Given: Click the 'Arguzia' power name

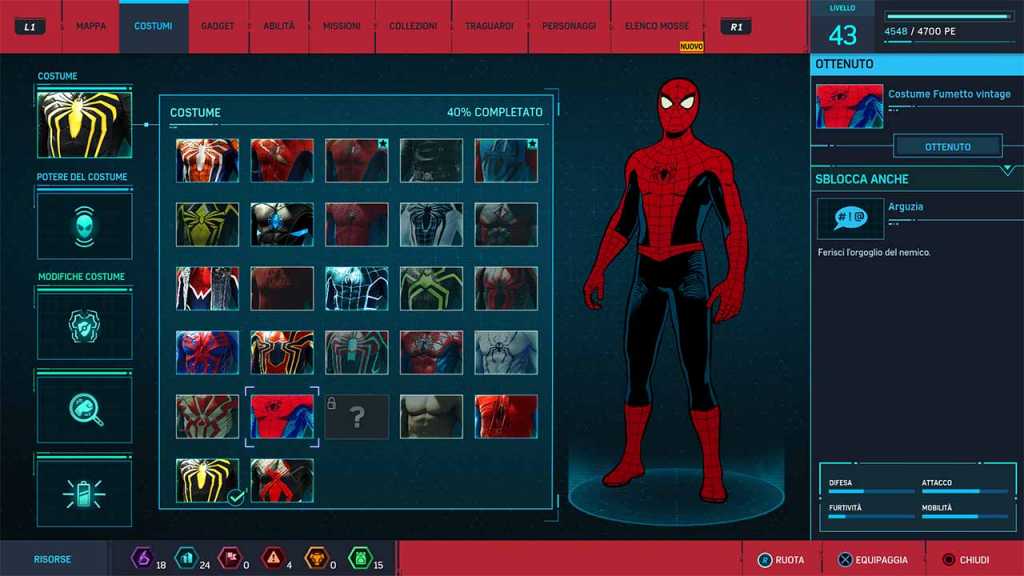Looking at the screenshot, I should pyautogui.click(x=905, y=206).
